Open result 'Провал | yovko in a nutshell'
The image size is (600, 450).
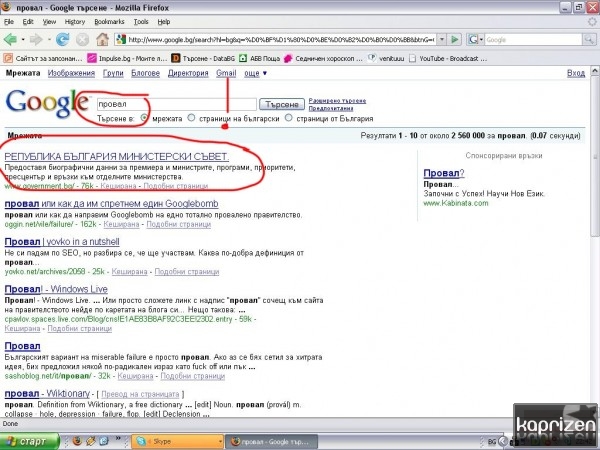point(62,242)
